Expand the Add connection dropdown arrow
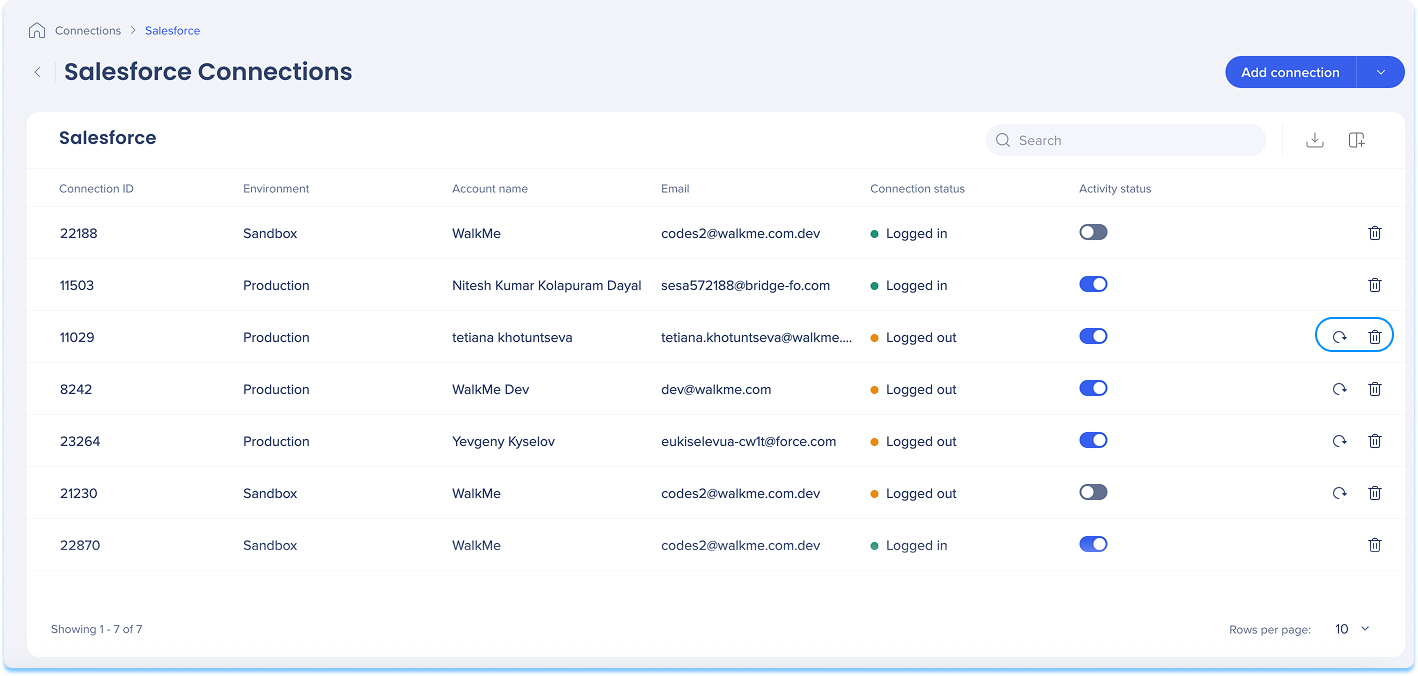Image resolution: width=1418 pixels, height=676 pixels. (1380, 72)
